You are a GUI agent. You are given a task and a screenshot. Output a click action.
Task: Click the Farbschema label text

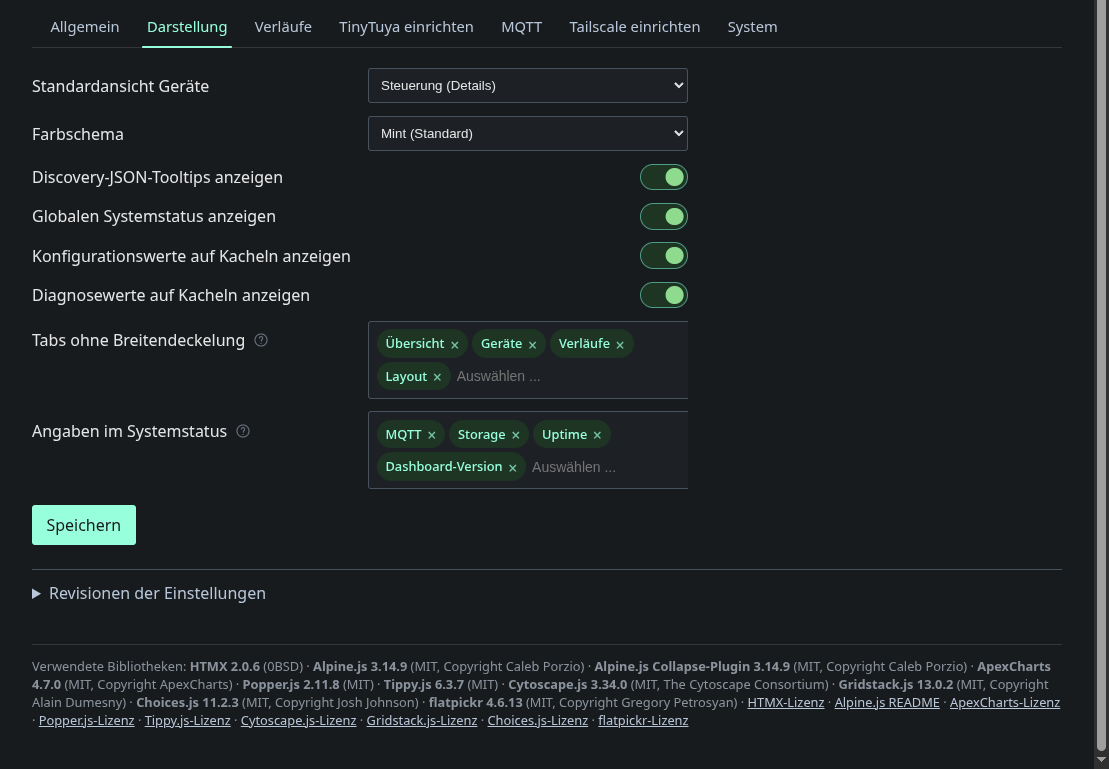point(78,134)
